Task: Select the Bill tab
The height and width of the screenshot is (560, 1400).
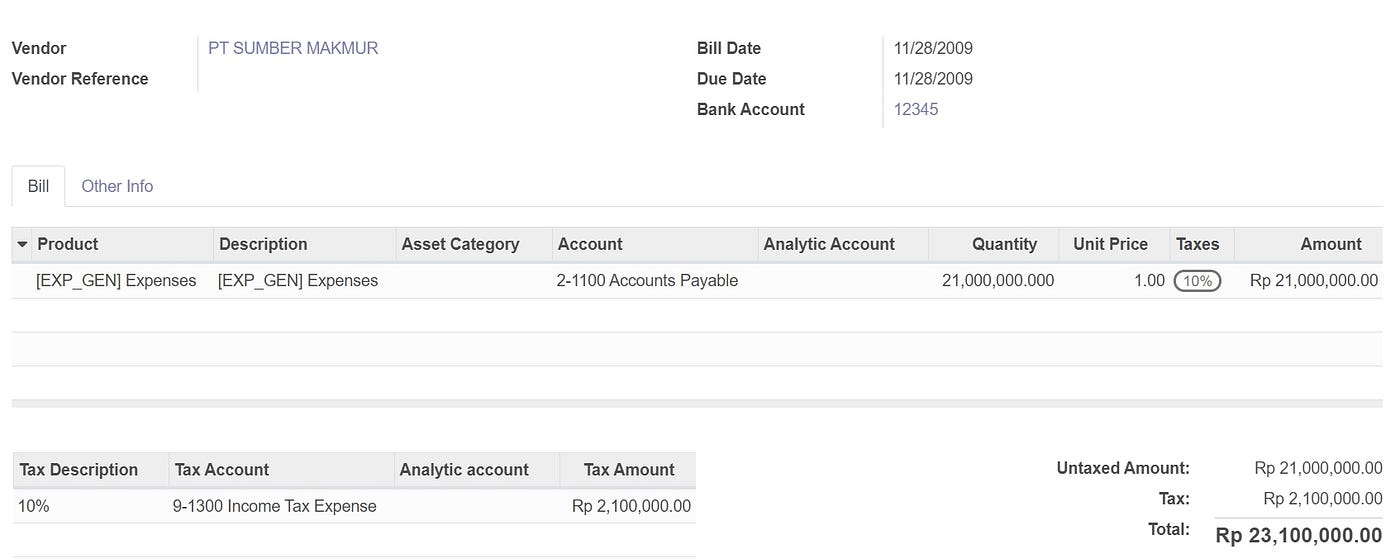Action: pyautogui.click(x=38, y=186)
